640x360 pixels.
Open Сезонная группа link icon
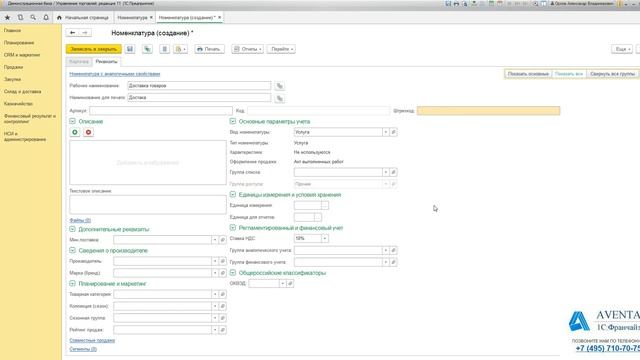(x=222, y=318)
